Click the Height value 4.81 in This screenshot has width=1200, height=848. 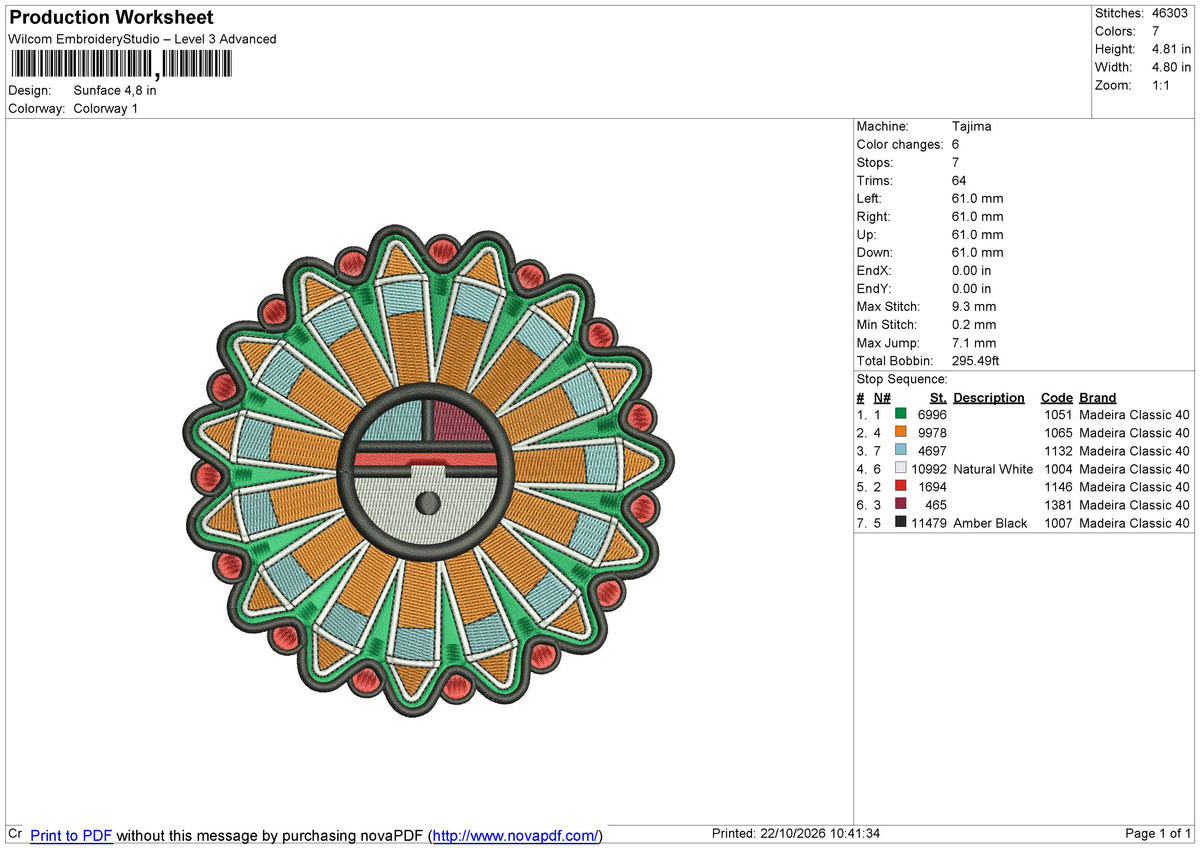tap(1171, 49)
